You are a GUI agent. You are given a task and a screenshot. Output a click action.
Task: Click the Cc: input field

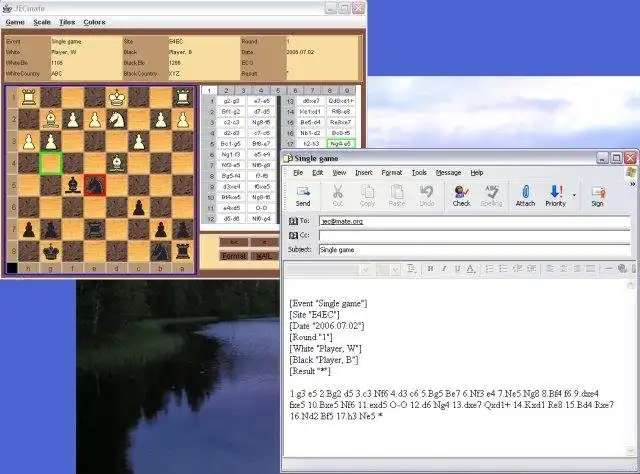coord(474,236)
